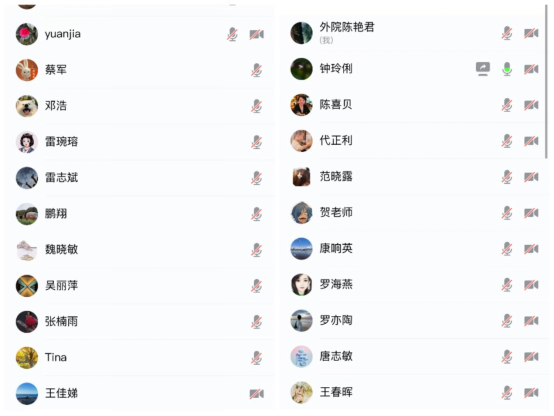Toggle the camera for 罗海燕

[x=531, y=285]
